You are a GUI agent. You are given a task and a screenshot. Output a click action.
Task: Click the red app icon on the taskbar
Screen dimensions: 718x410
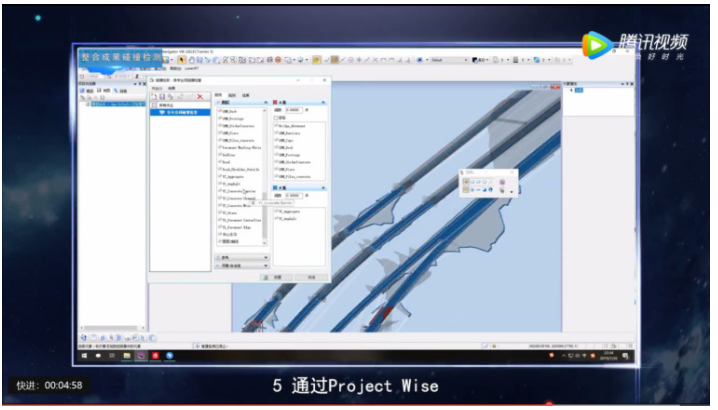click(155, 355)
